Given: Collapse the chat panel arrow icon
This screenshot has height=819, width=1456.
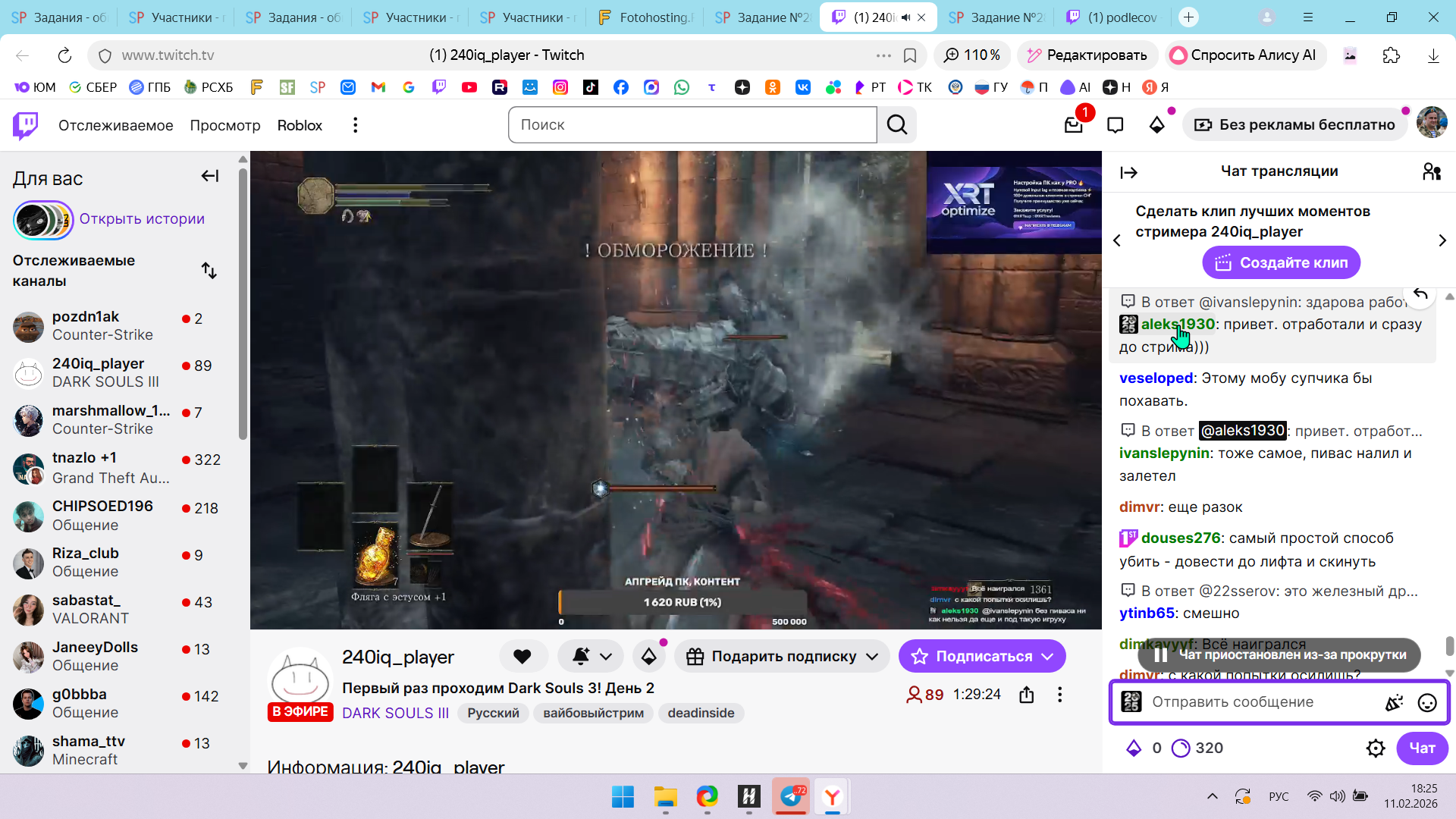Looking at the screenshot, I should pos(1128,172).
